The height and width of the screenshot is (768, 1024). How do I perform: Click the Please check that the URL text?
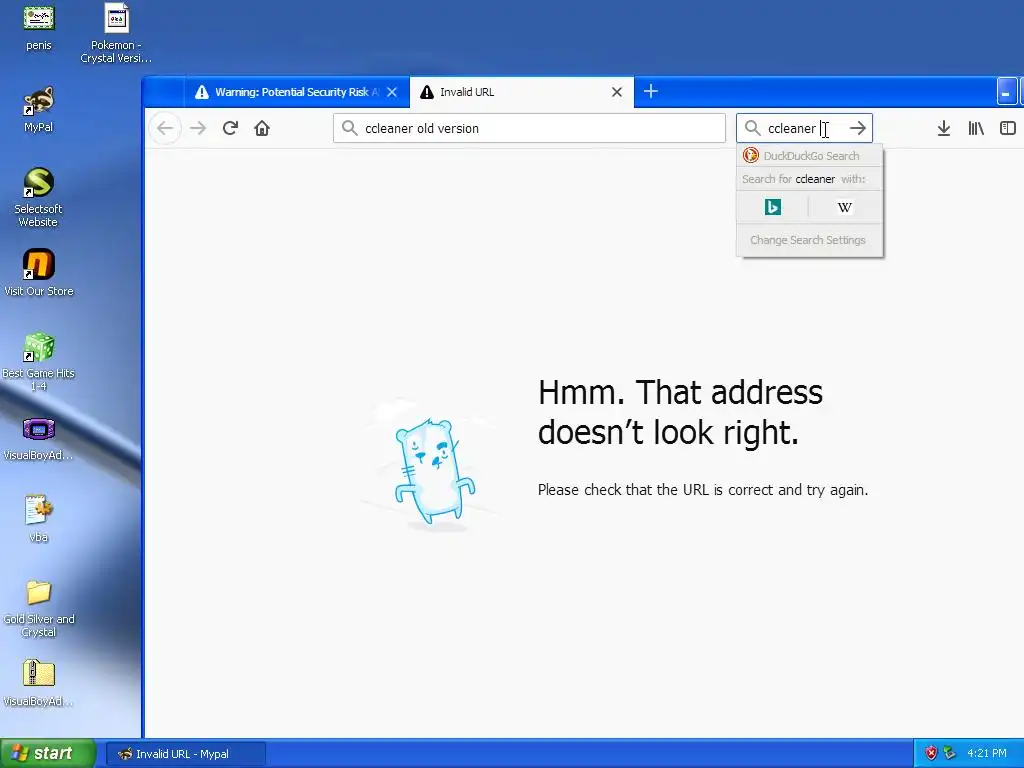pos(703,490)
